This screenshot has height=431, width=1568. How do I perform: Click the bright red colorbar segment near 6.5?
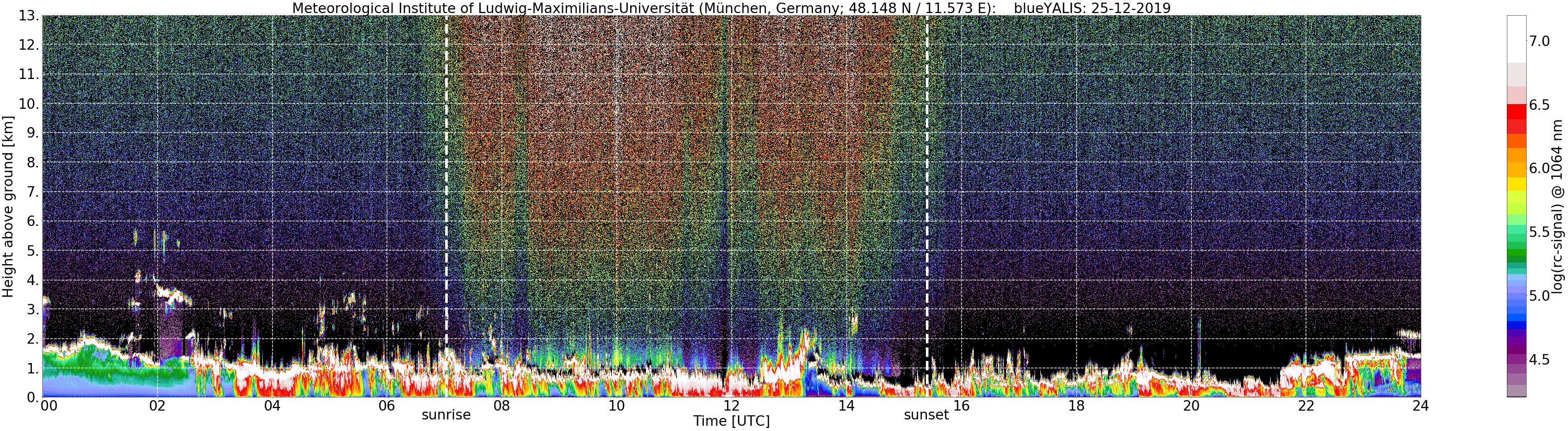click(1516, 111)
